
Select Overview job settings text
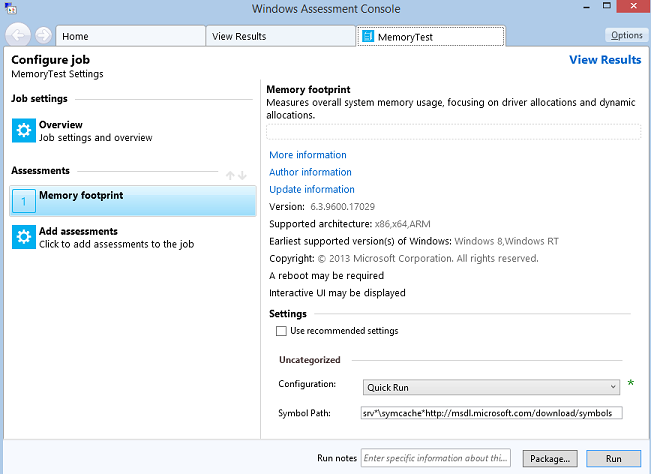coord(95,138)
